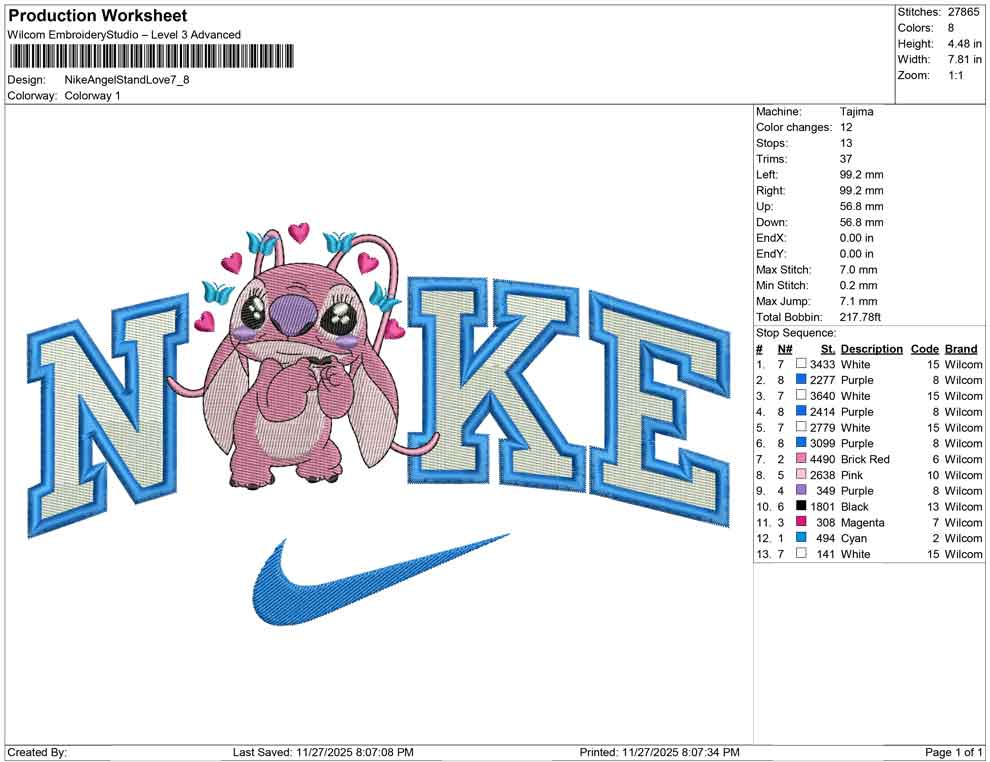Click the Purple 3099 color chip
990x762 pixels.
click(800, 443)
